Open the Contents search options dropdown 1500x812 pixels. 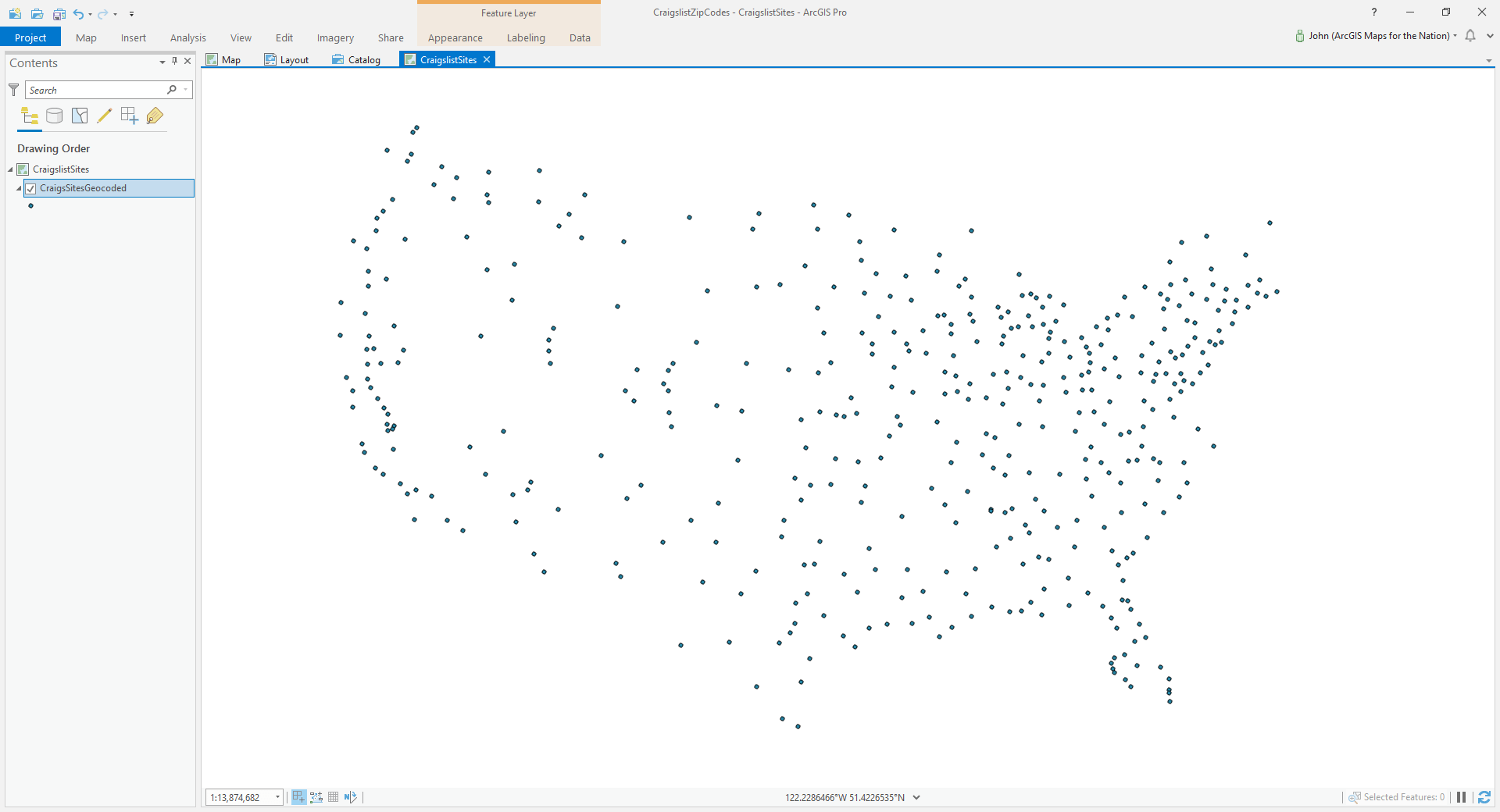(186, 90)
